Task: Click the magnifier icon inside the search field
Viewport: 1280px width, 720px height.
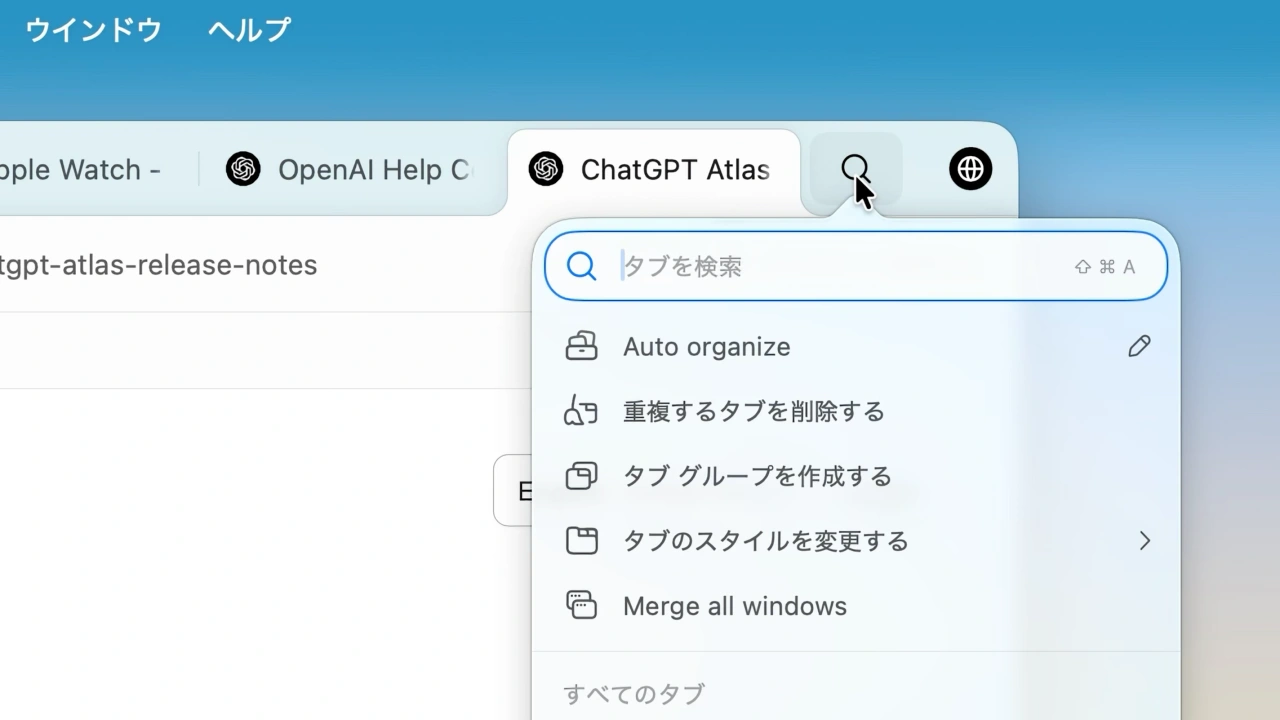Action: point(581,267)
